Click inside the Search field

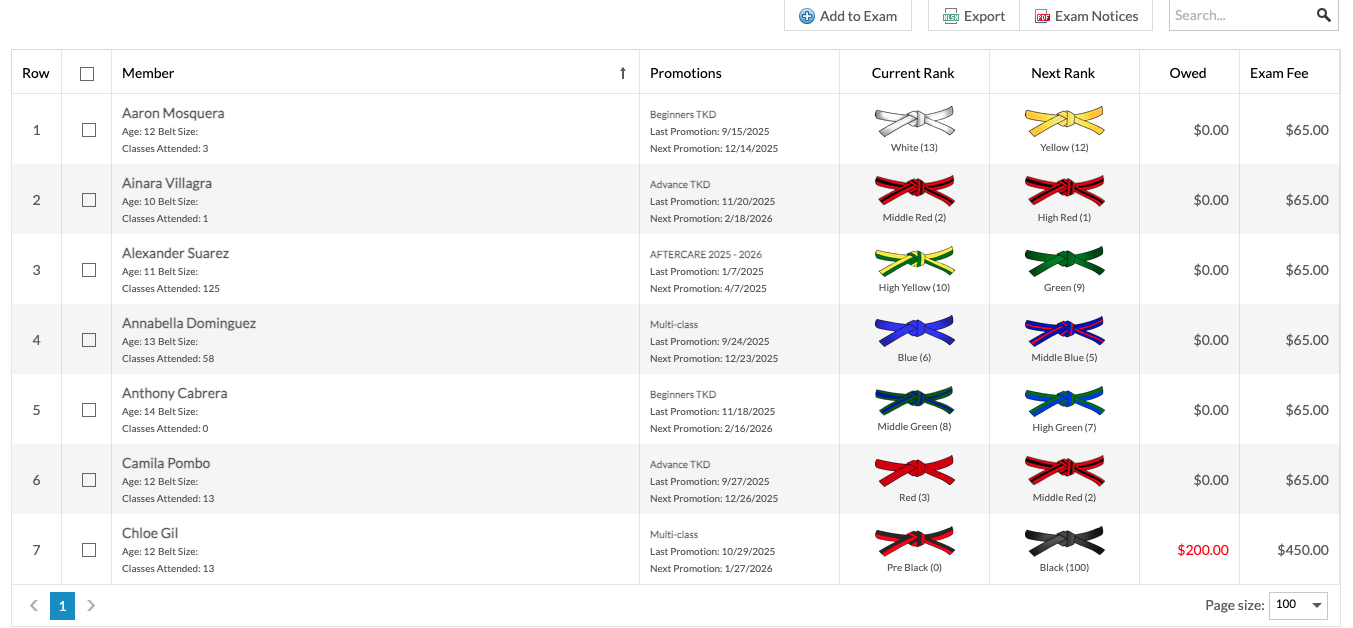click(x=1240, y=15)
